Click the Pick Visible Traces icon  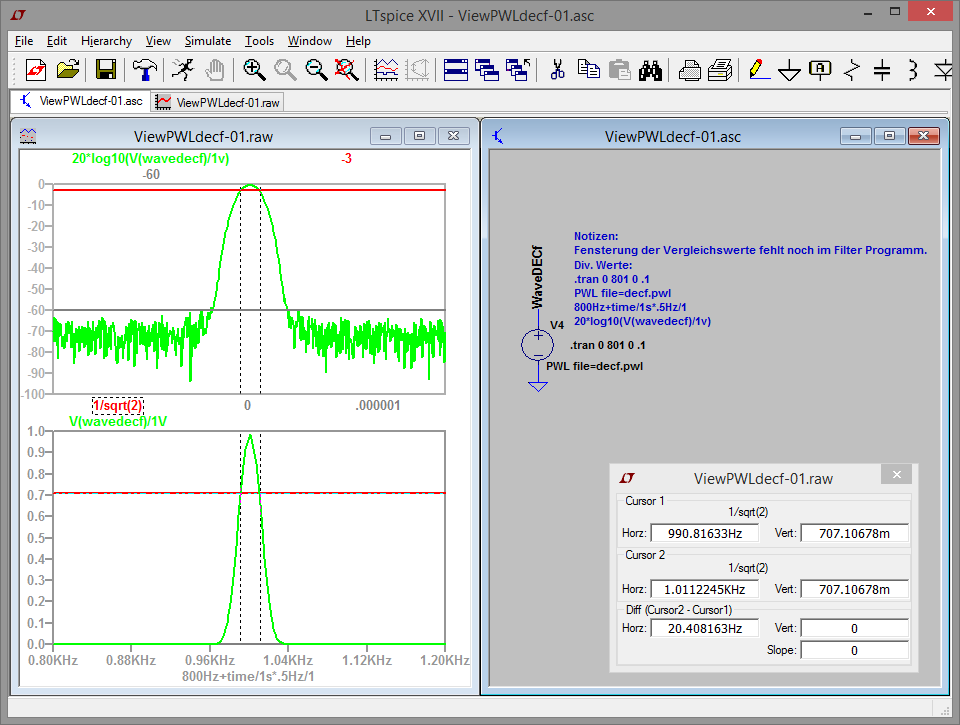386,70
